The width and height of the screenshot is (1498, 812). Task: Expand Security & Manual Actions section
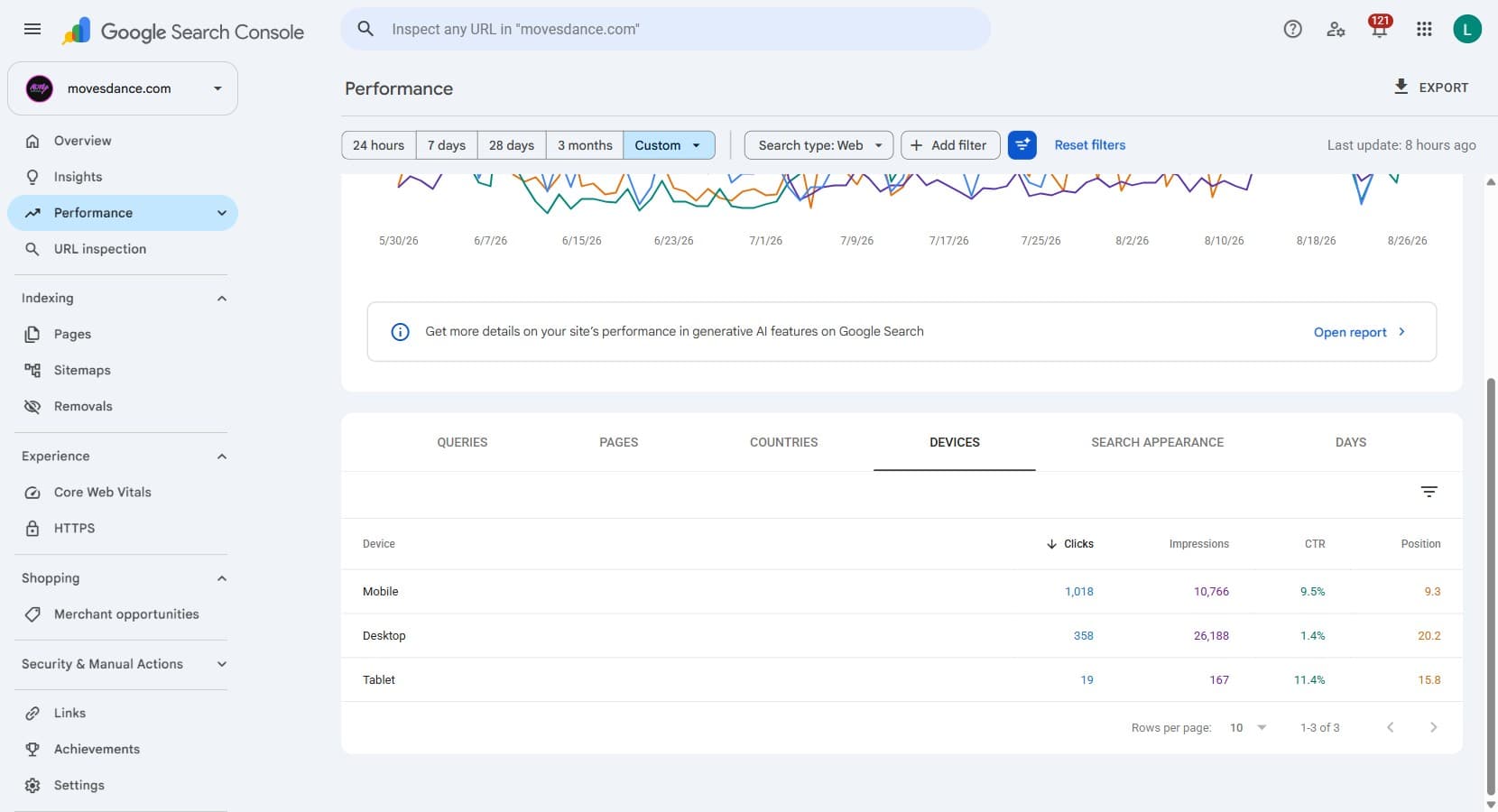pos(222,664)
